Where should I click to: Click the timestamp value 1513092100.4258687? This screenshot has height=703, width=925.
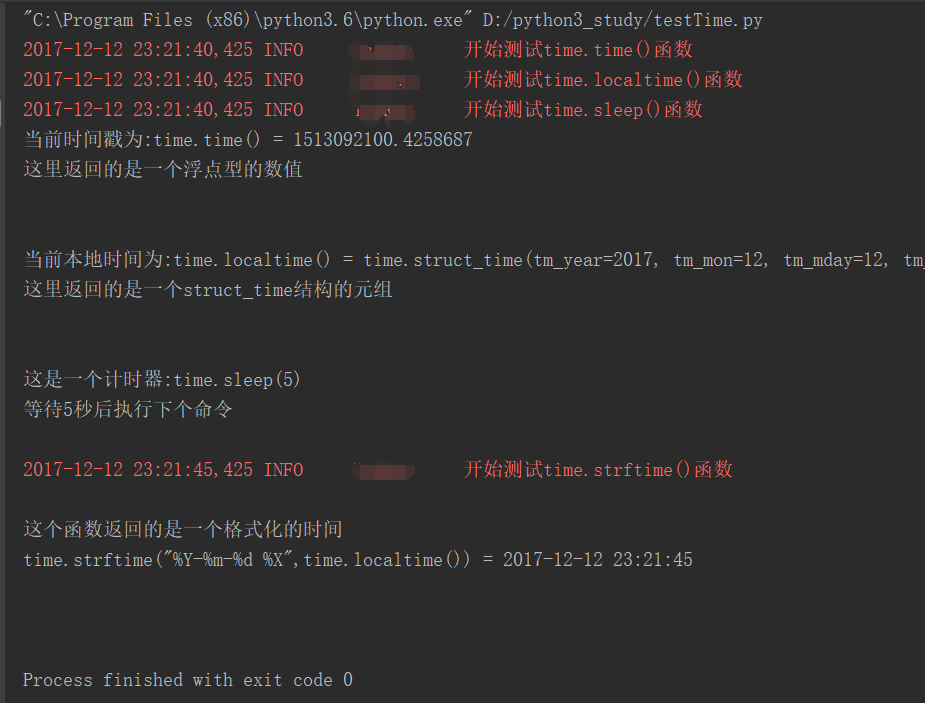pyautogui.click(x=382, y=140)
